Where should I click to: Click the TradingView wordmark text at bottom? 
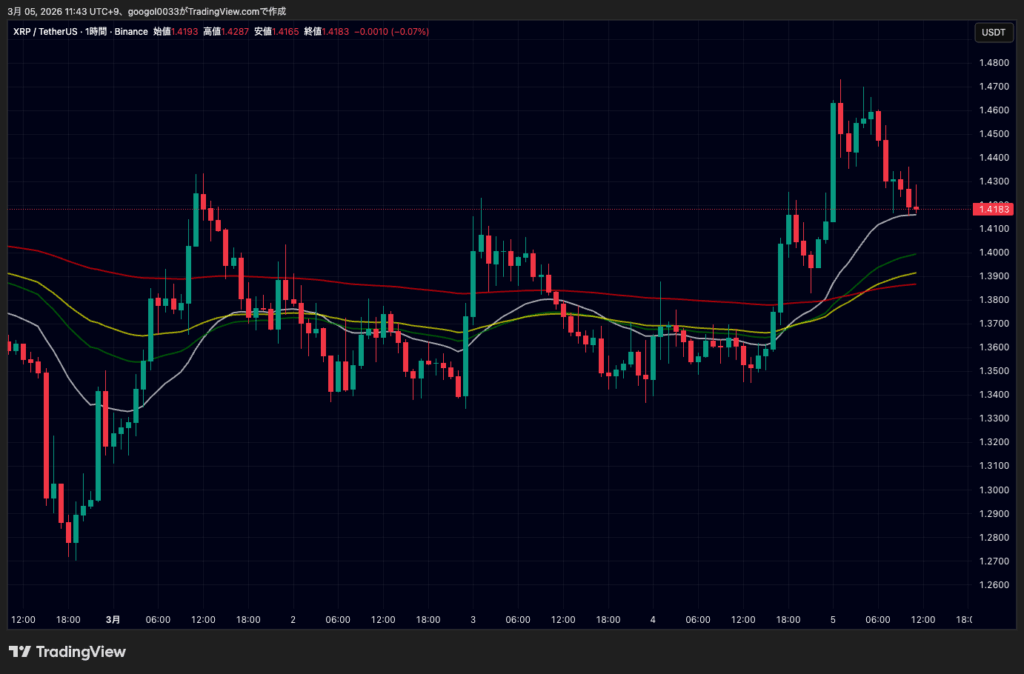[x=81, y=652]
